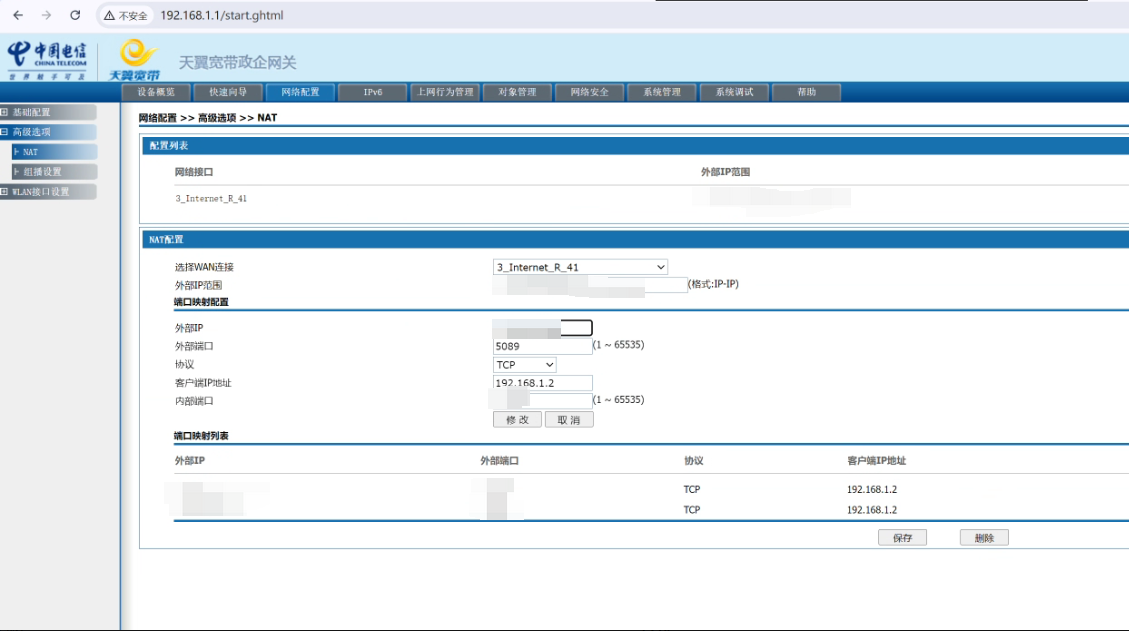The width and height of the screenshot is (1129, 631).
Task: Open the 选择WAN连接 dropdown
Action: point(580,267)
